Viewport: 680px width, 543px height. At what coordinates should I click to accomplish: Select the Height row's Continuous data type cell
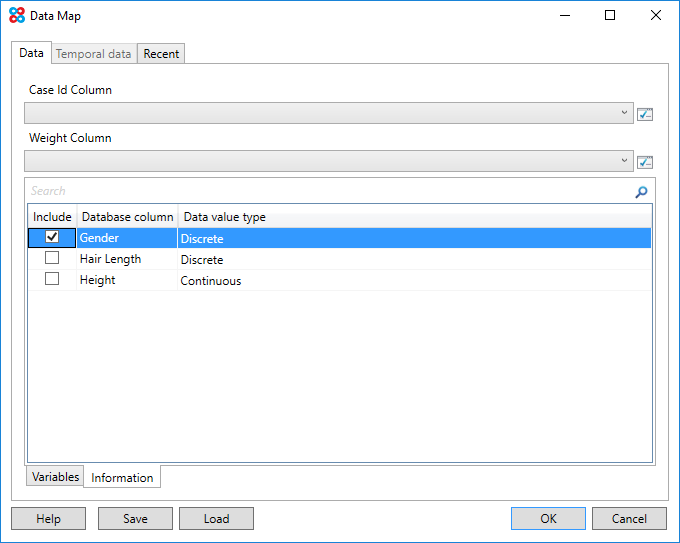(x=211, y=281)
